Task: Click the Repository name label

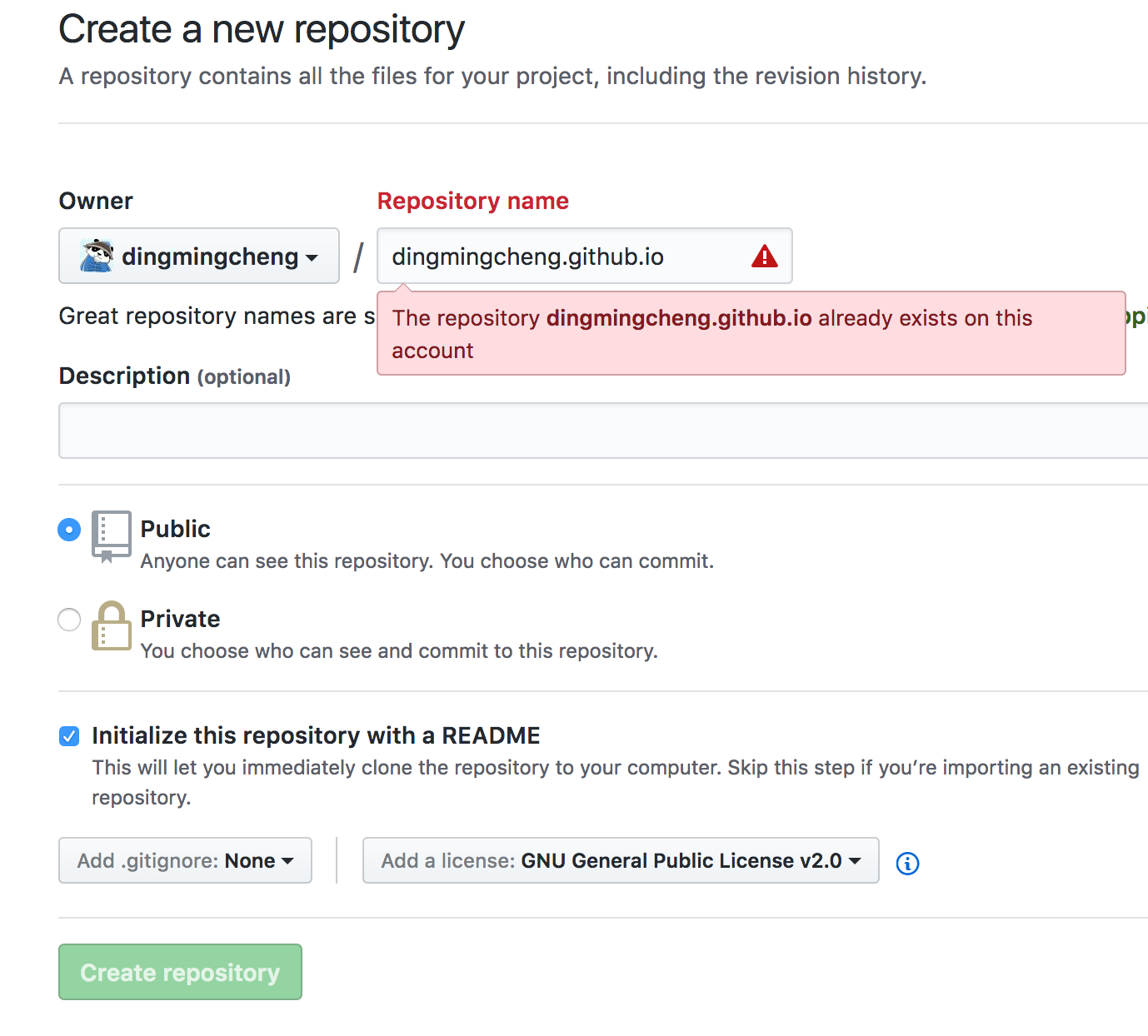Action: coord(473,201)
